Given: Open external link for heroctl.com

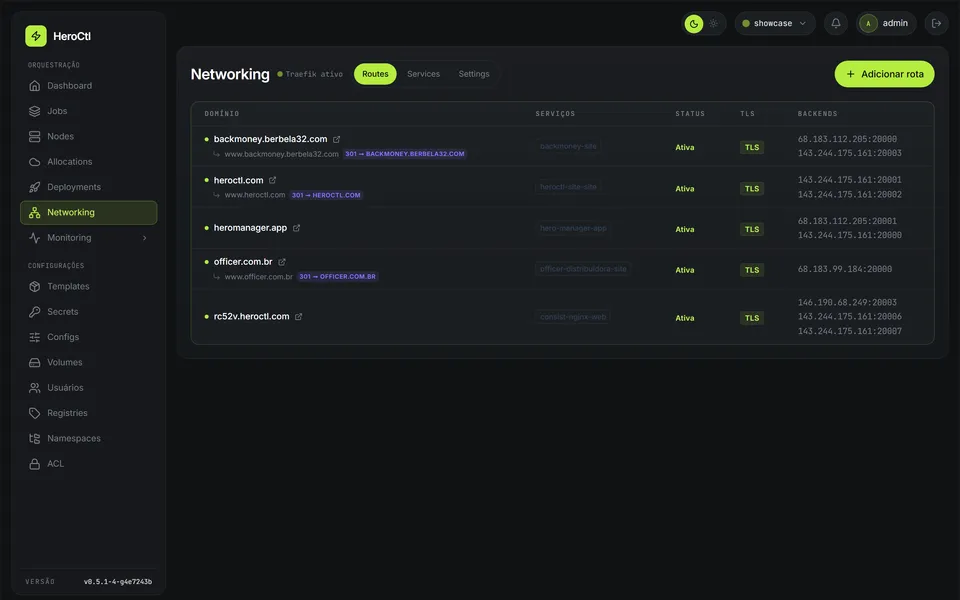Looking at the screenshot, I should click(x=272, y=180).
